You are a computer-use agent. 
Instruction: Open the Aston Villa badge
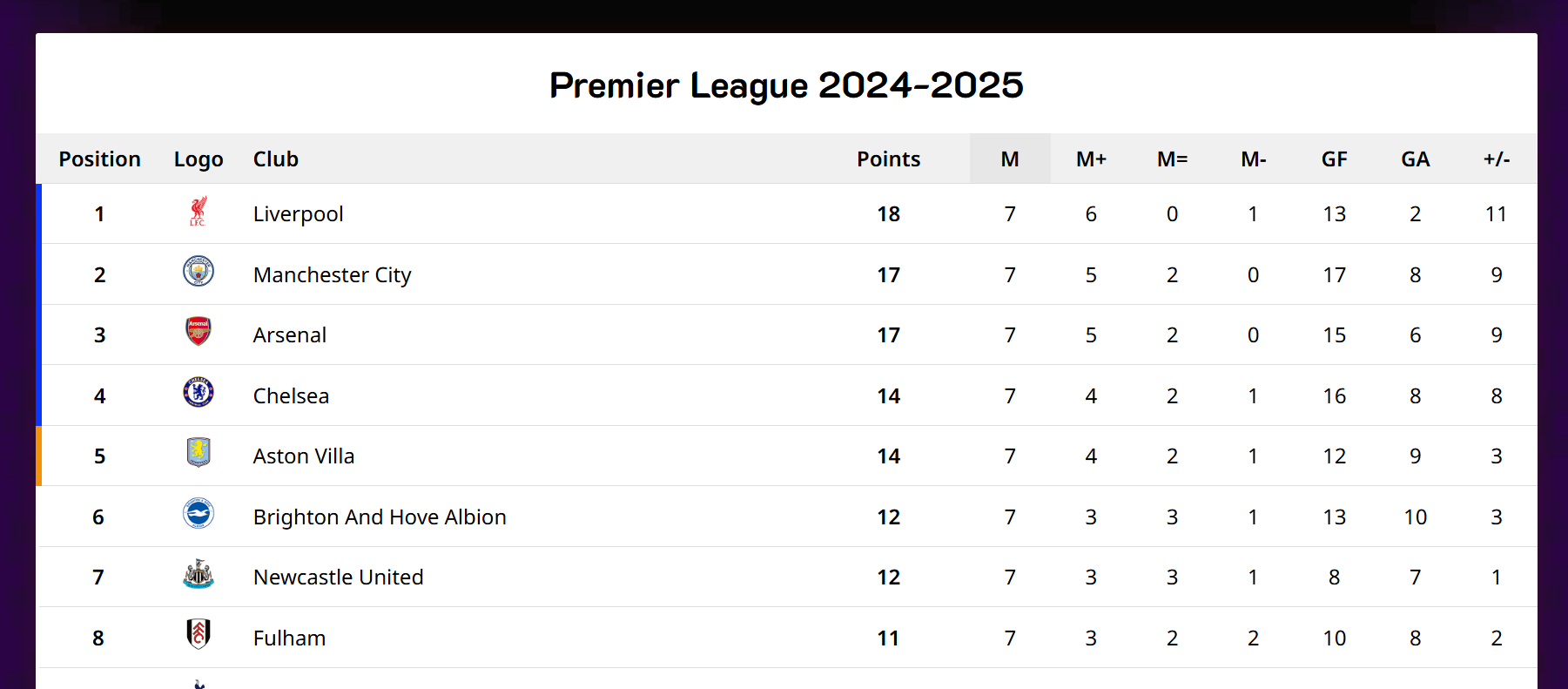[199, 452]
